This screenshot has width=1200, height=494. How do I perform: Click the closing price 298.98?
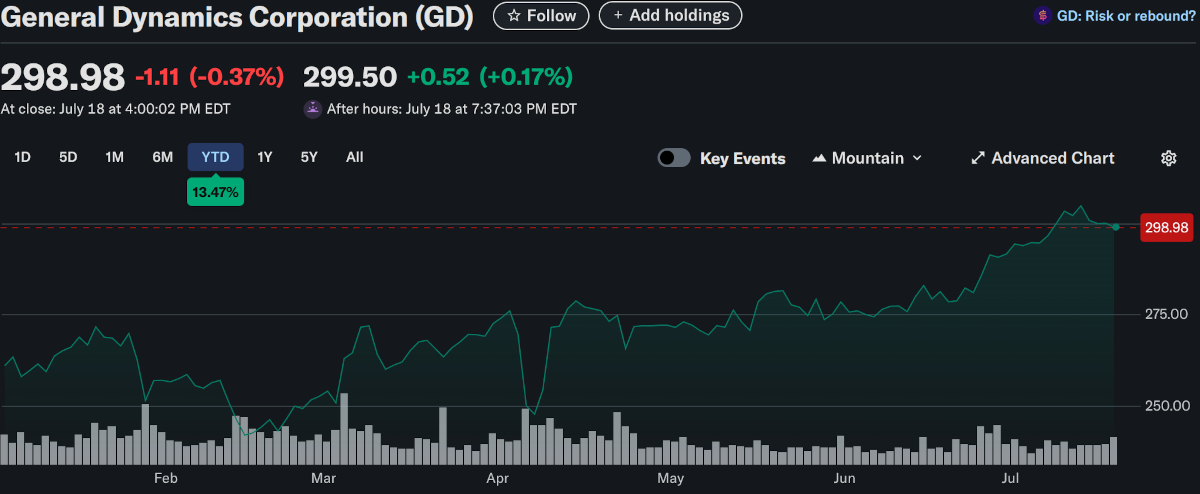[x=63, y=76]
